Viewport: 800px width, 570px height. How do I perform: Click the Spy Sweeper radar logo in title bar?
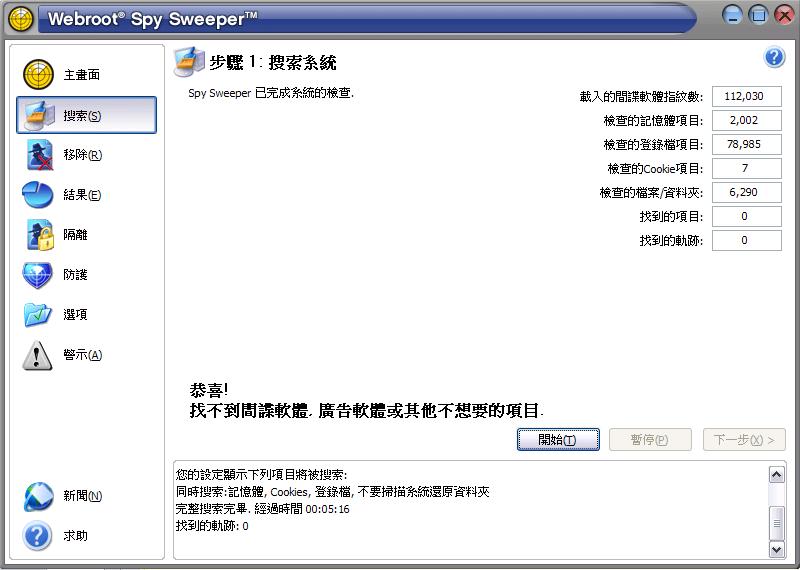pyautogui.click(x=21, y=19)
